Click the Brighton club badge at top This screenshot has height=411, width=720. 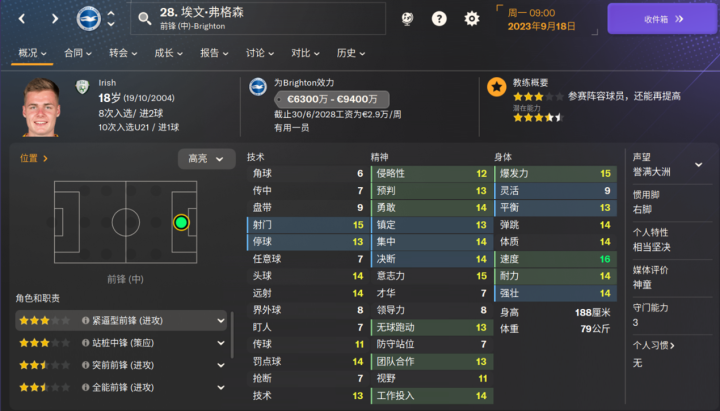click(88, 18)
